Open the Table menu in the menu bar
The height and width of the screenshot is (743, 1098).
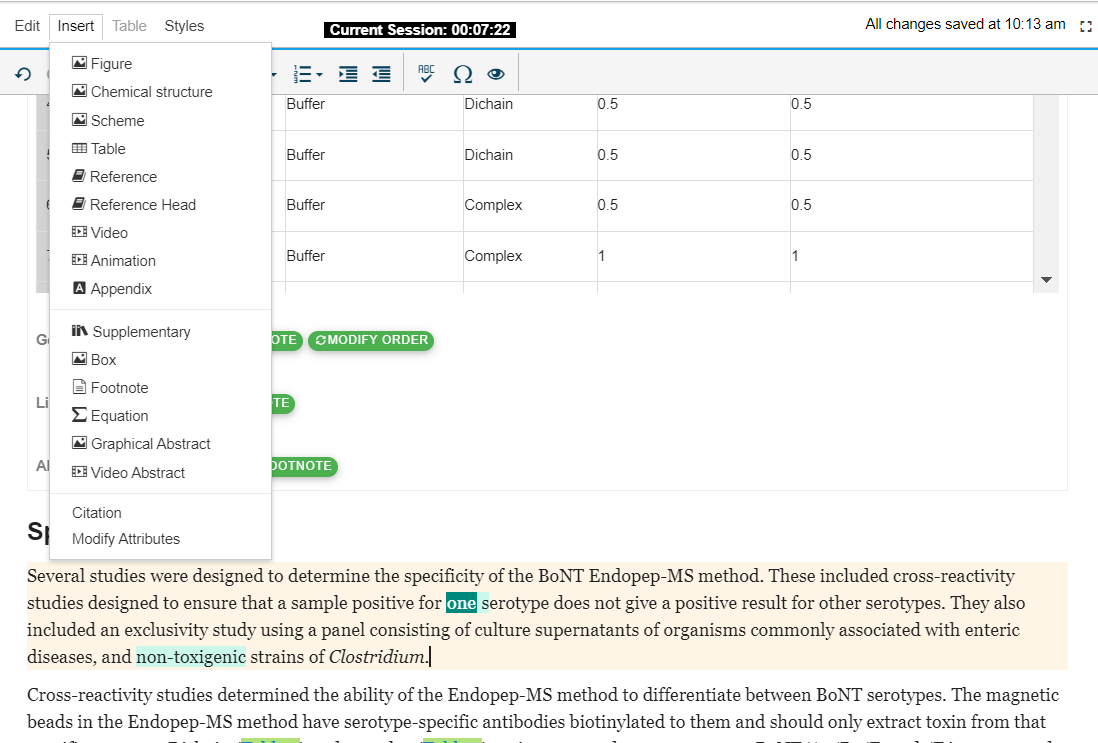pos(129,26)
